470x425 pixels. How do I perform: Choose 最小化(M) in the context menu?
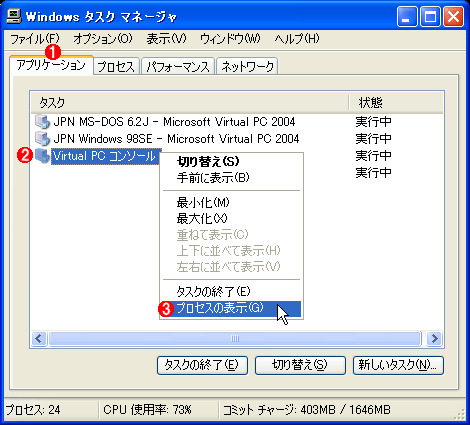(x=203, y=202)
